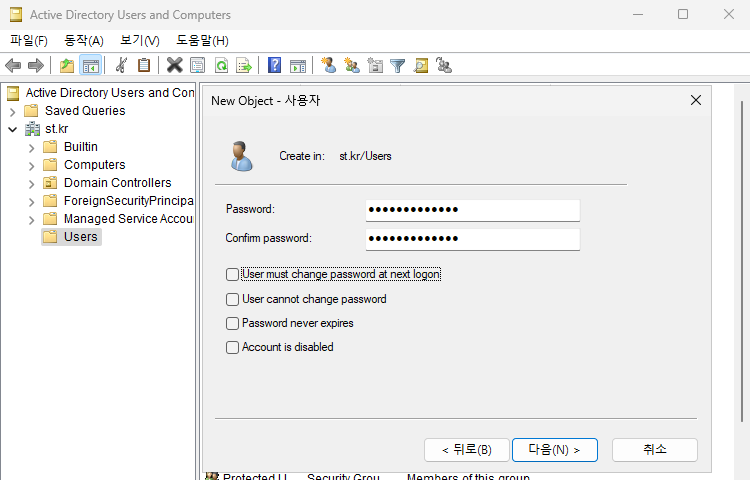This screenshot has height=480, width=750.
Task: Click the Builtin folder icon
Action: 50,147
